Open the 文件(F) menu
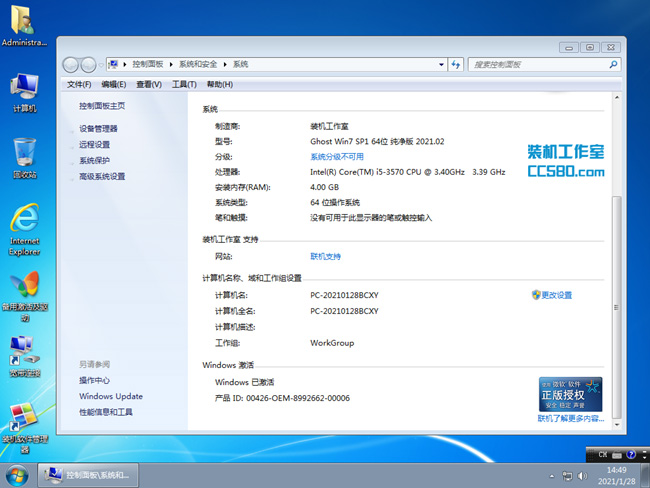 click(x=79, y=85)
